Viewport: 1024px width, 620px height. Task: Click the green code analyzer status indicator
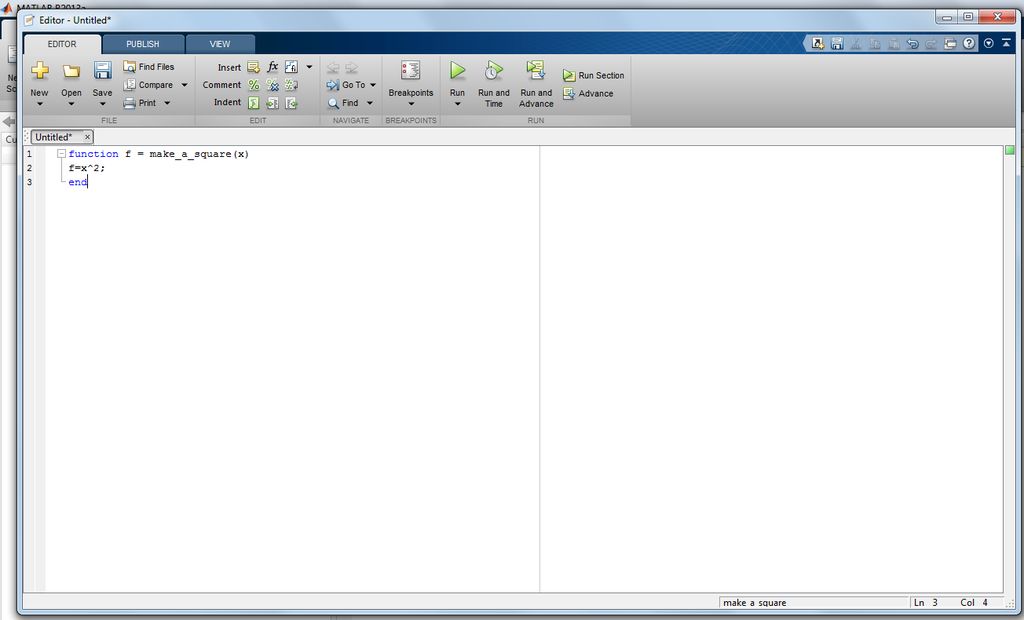[x=1010, y=150]
